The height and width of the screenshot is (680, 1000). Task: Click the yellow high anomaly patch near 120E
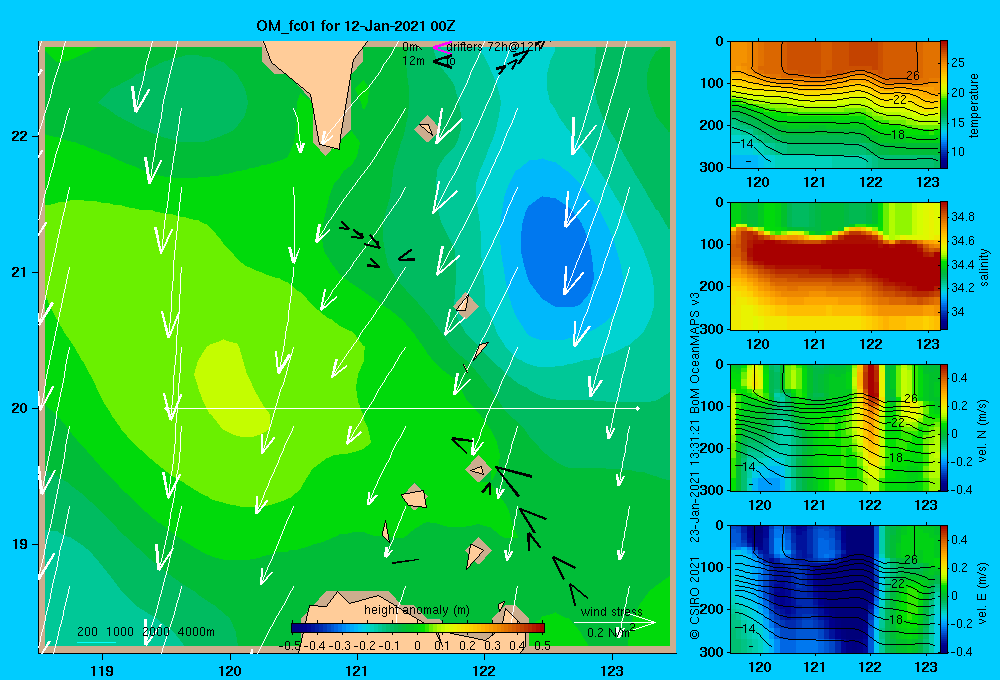(x=231, y=387)
